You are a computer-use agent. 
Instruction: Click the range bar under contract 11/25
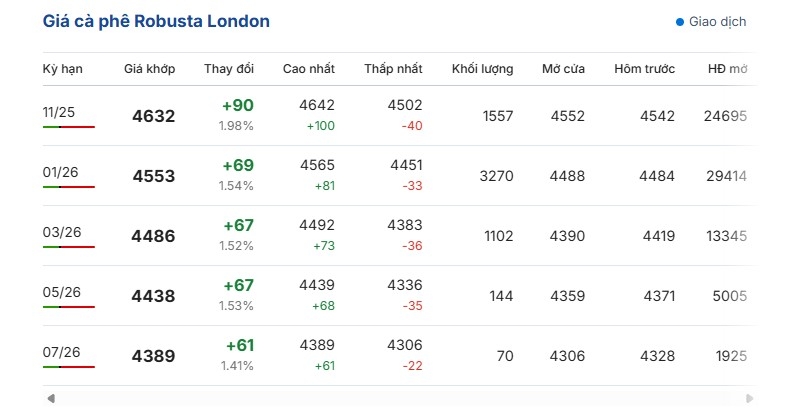pyautogui.click(x=69, y=128)
